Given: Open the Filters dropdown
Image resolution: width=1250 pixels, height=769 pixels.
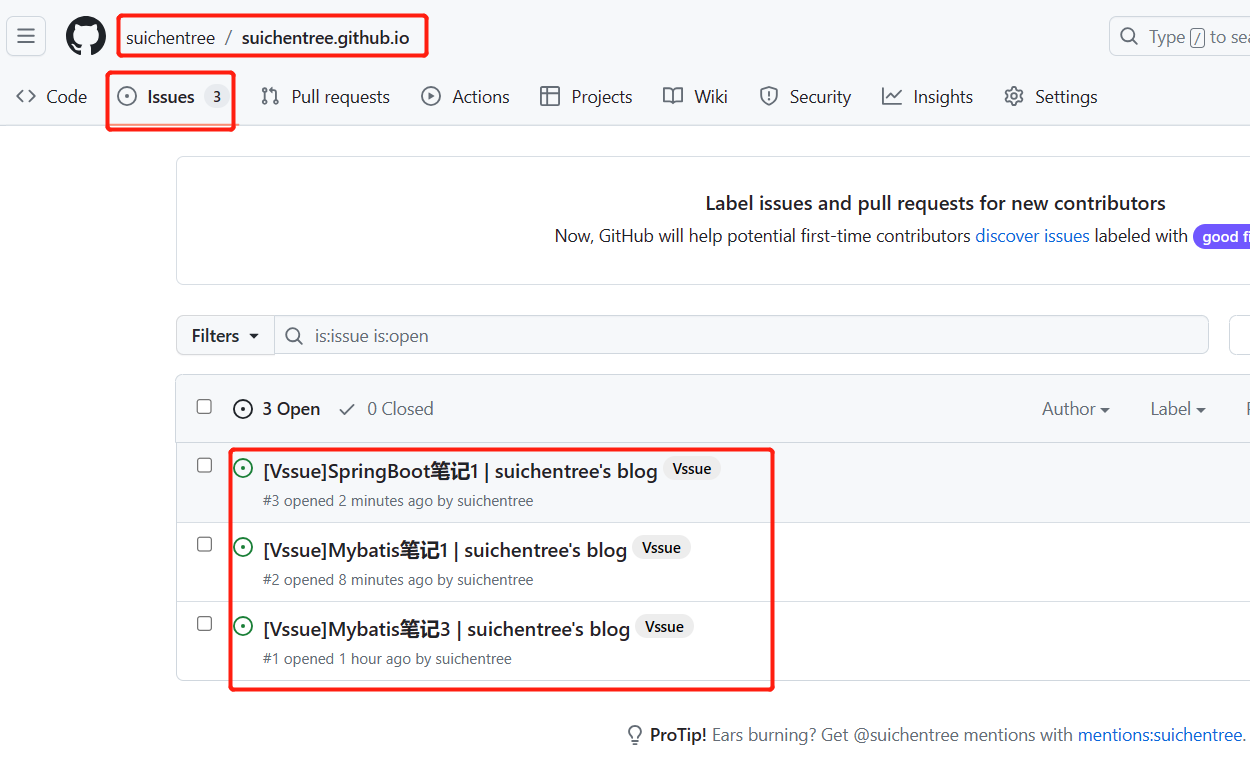Looking at the screenshot, I should [225, 336].
